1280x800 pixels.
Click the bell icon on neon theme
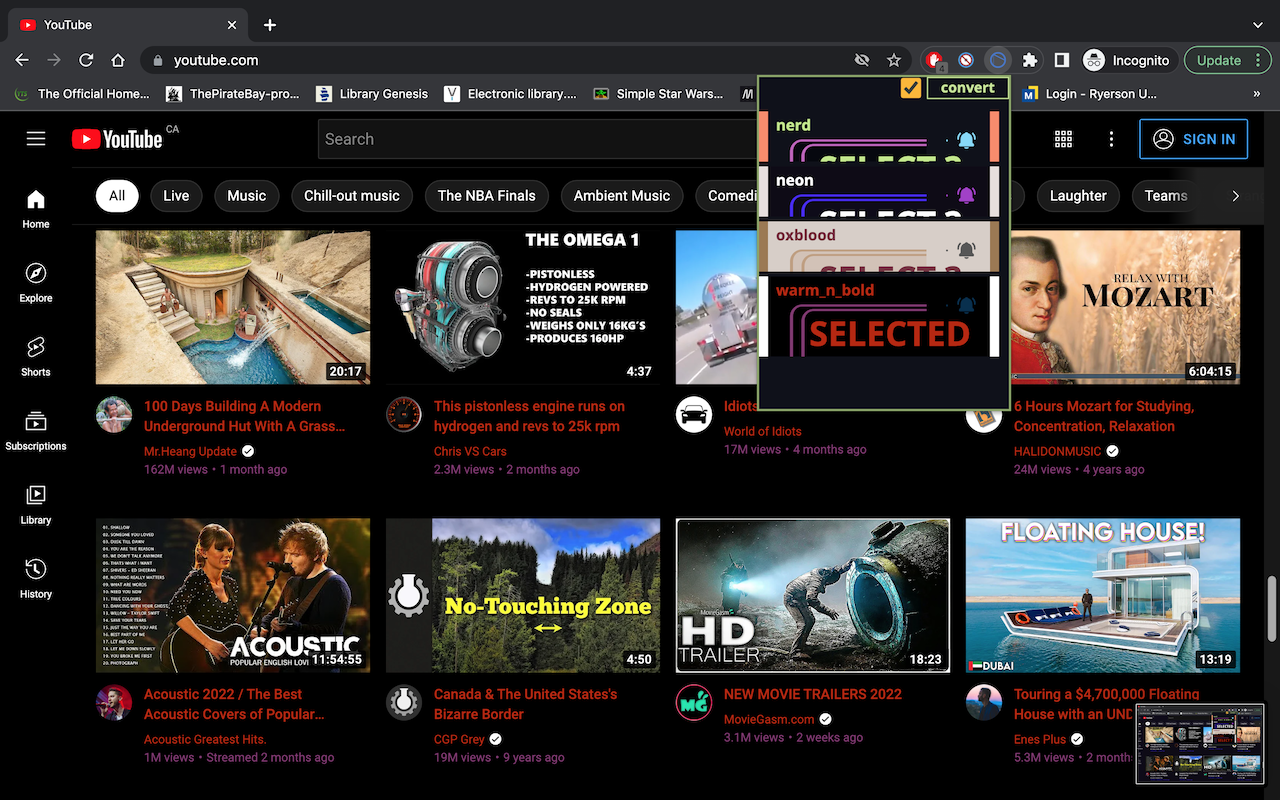[966, 195]
